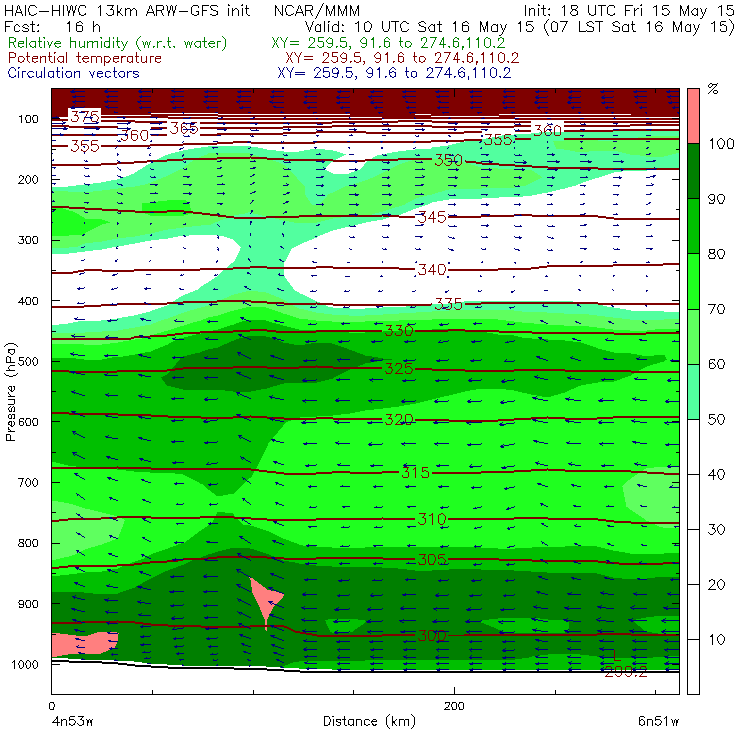
Task: Click title text 'HAIC-HIWC 13km ARW-GFS init'
Action: pos(127,10)
